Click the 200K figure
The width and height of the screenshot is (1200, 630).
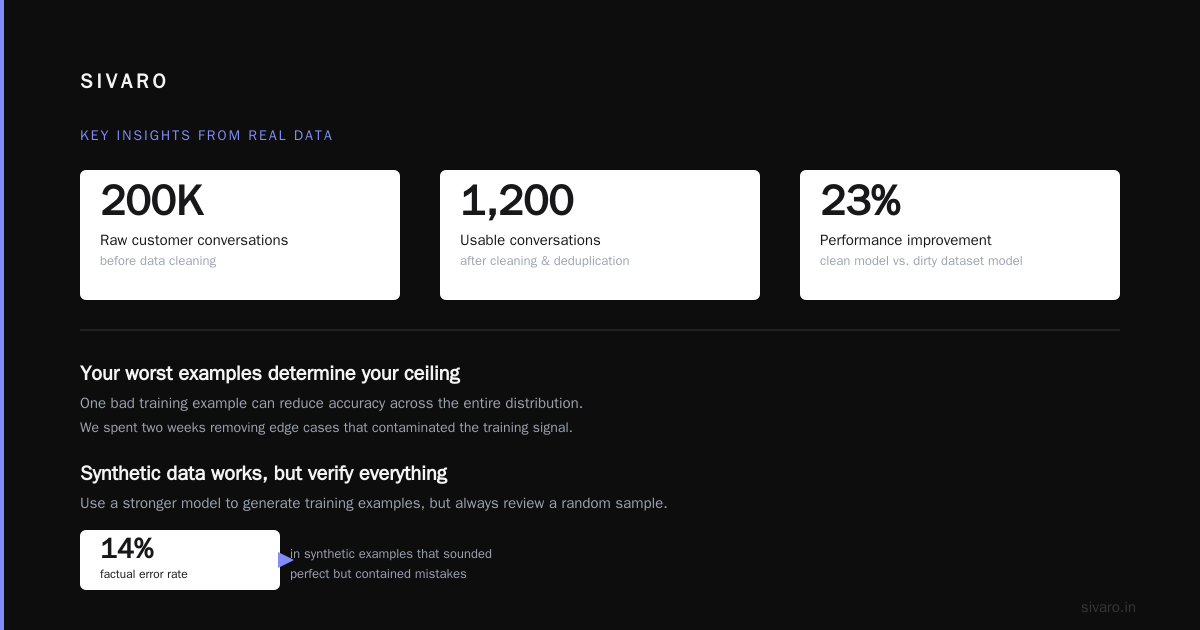pos(152,200)
